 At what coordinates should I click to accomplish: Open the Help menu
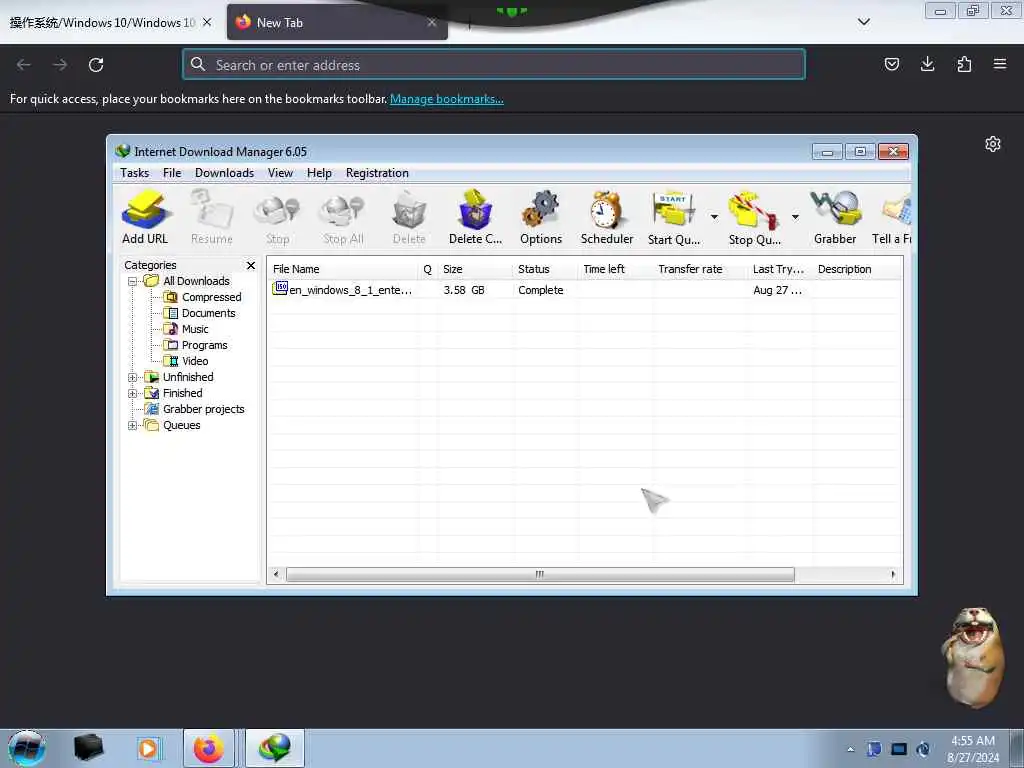click(319, 173)
